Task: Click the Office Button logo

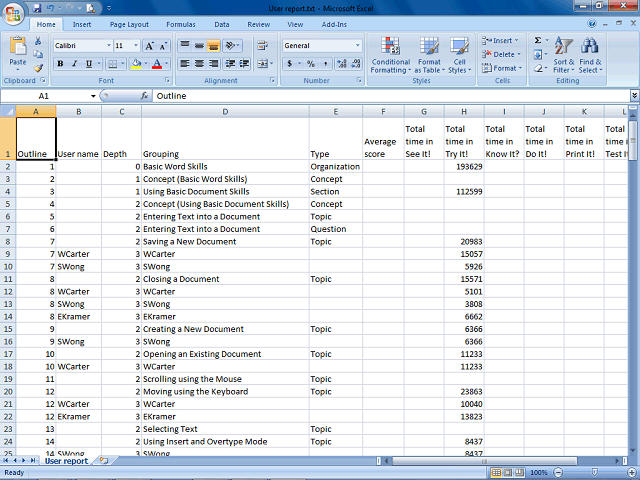Action: tap(13, 14)
